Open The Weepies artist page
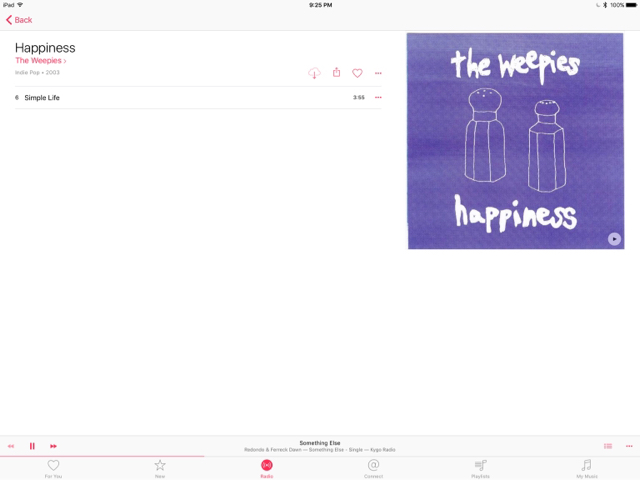Viewport: 640px width, 480px height. (x=40, y=60)
